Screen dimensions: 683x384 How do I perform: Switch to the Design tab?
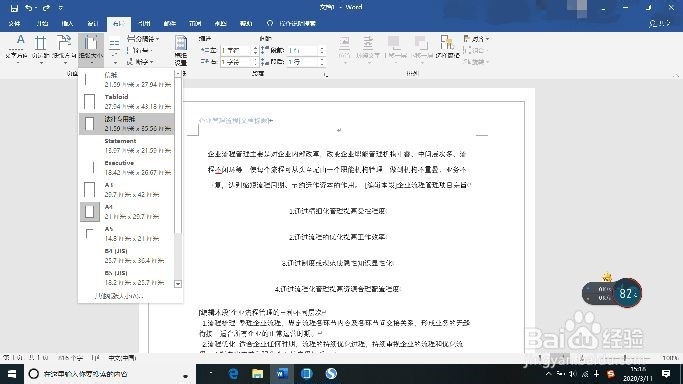pos(92,24)
